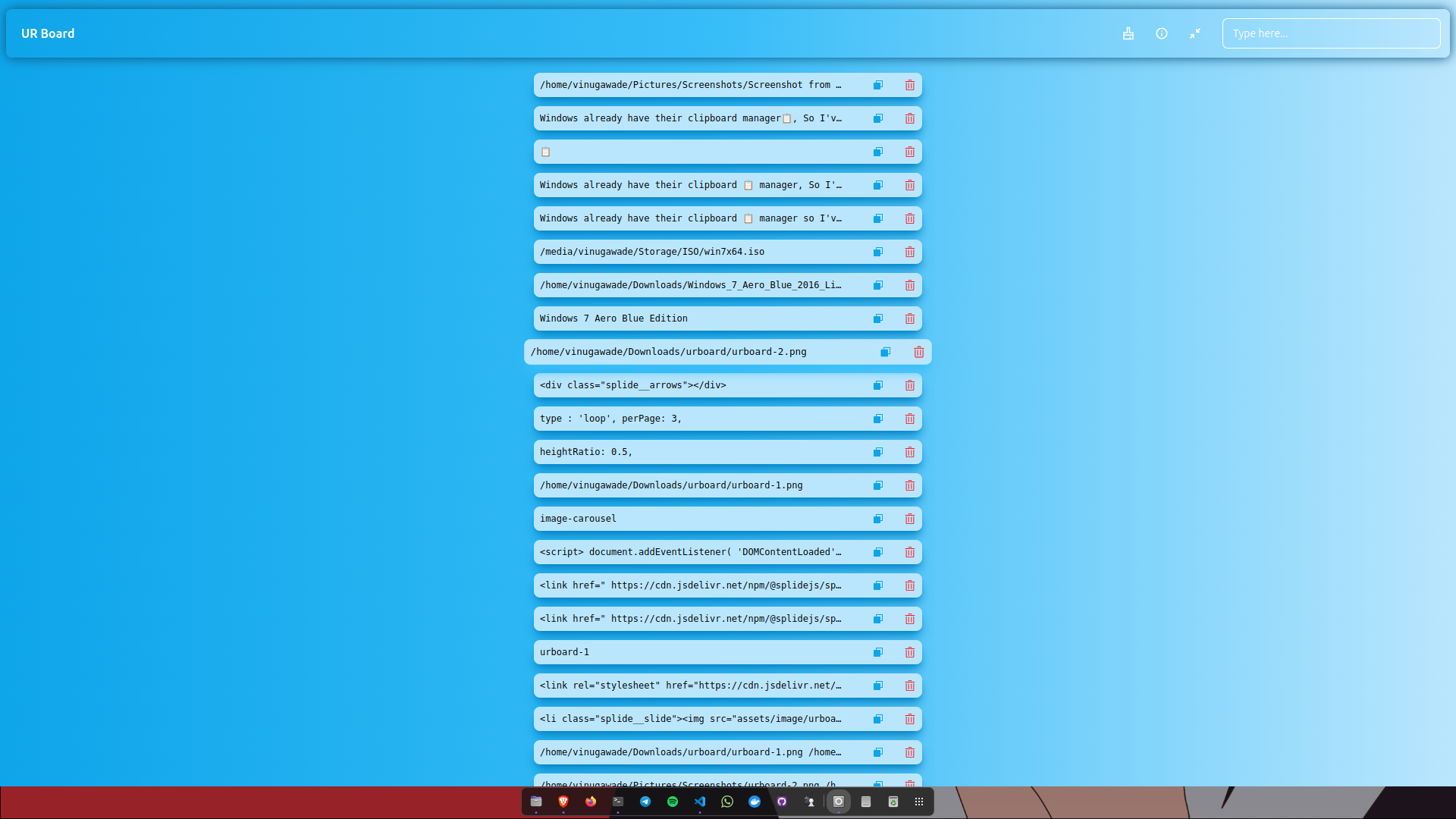Click the clear-all broom icon in header
The width and height of the screenshot is (1456, 819).
click(x=1128, y=33)
